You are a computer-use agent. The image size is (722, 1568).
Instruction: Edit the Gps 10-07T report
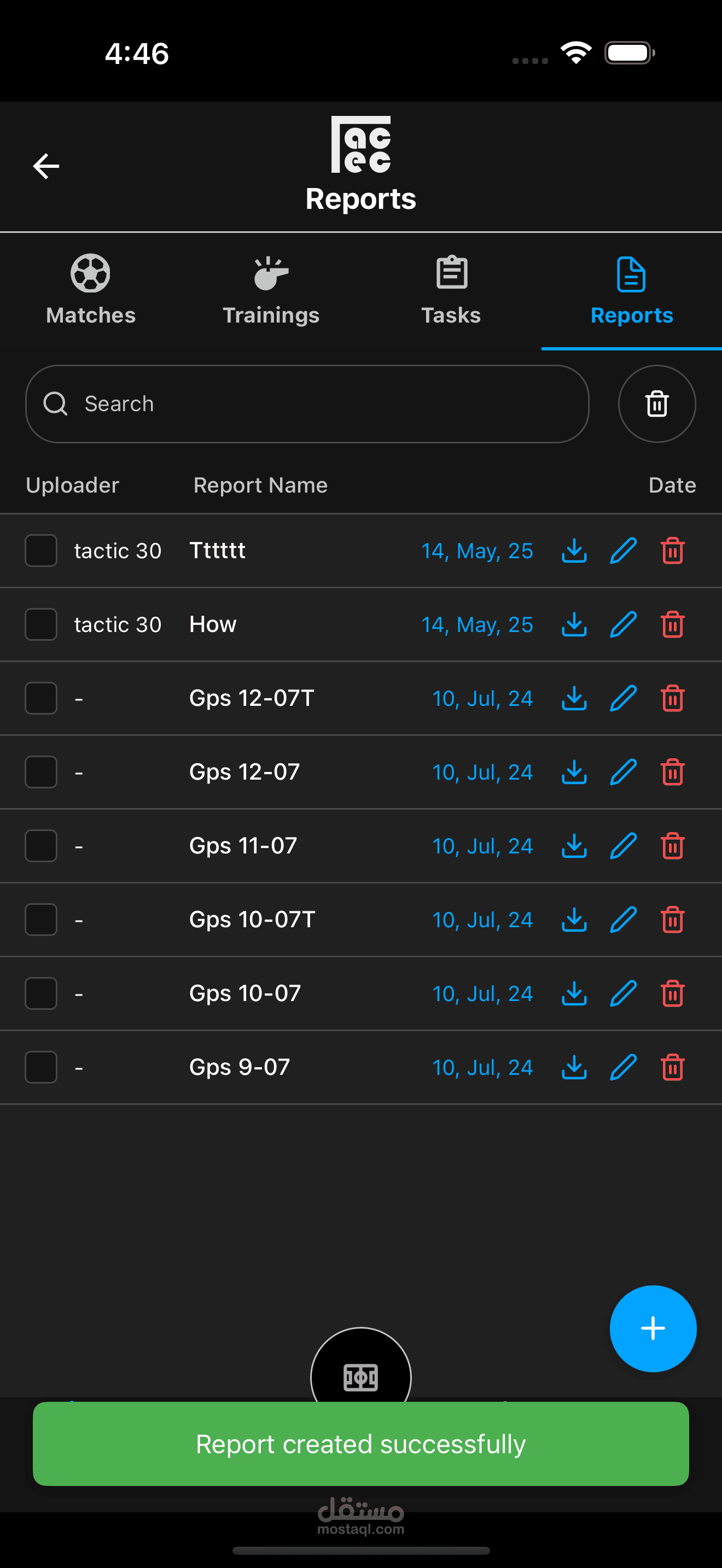(x=624, y=920)
